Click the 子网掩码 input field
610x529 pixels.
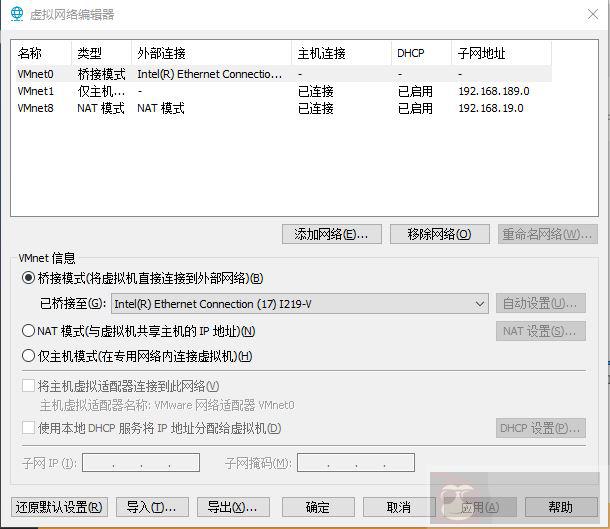coord(356,462)
